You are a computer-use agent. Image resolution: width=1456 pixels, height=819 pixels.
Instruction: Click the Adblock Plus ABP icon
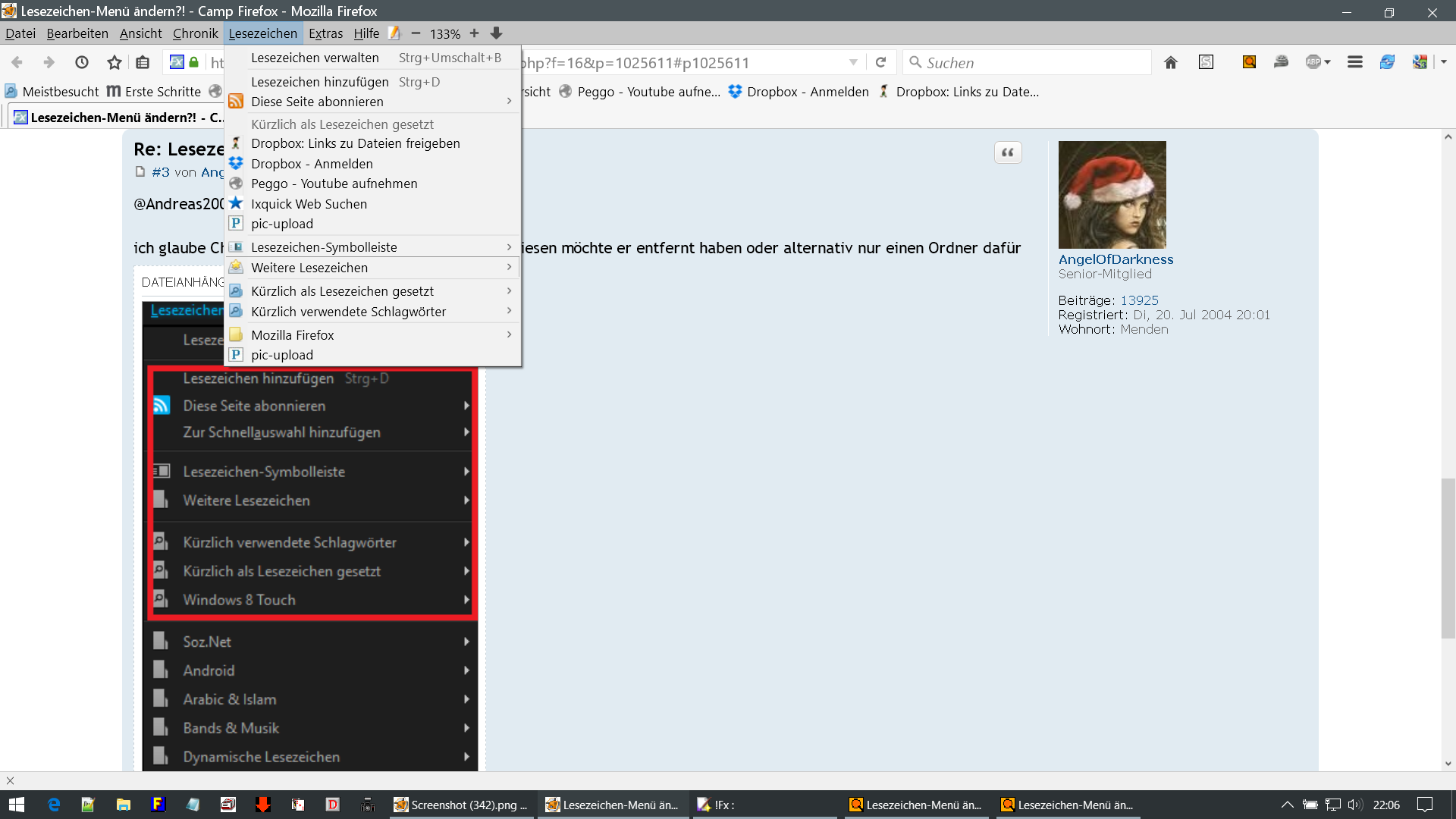tap(1313, 62)
